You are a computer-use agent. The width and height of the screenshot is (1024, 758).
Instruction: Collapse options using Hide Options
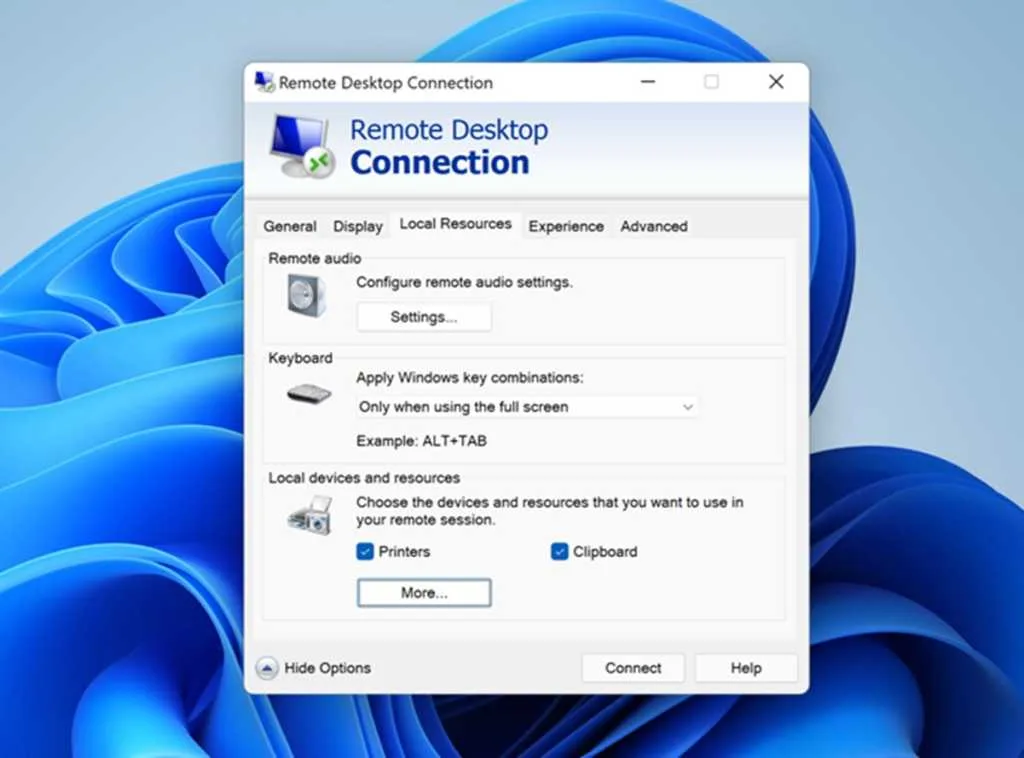tap(330, 667)
